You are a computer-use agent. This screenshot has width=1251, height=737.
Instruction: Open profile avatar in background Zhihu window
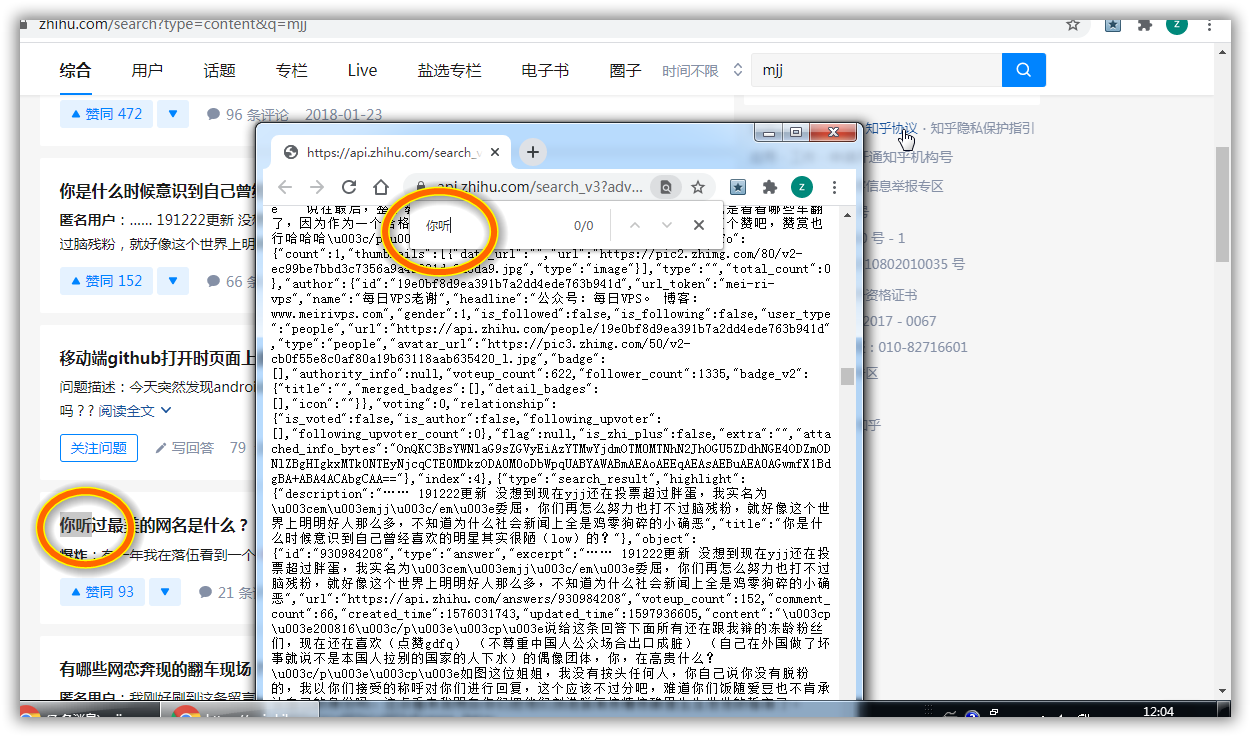[x=1177, y=24]
